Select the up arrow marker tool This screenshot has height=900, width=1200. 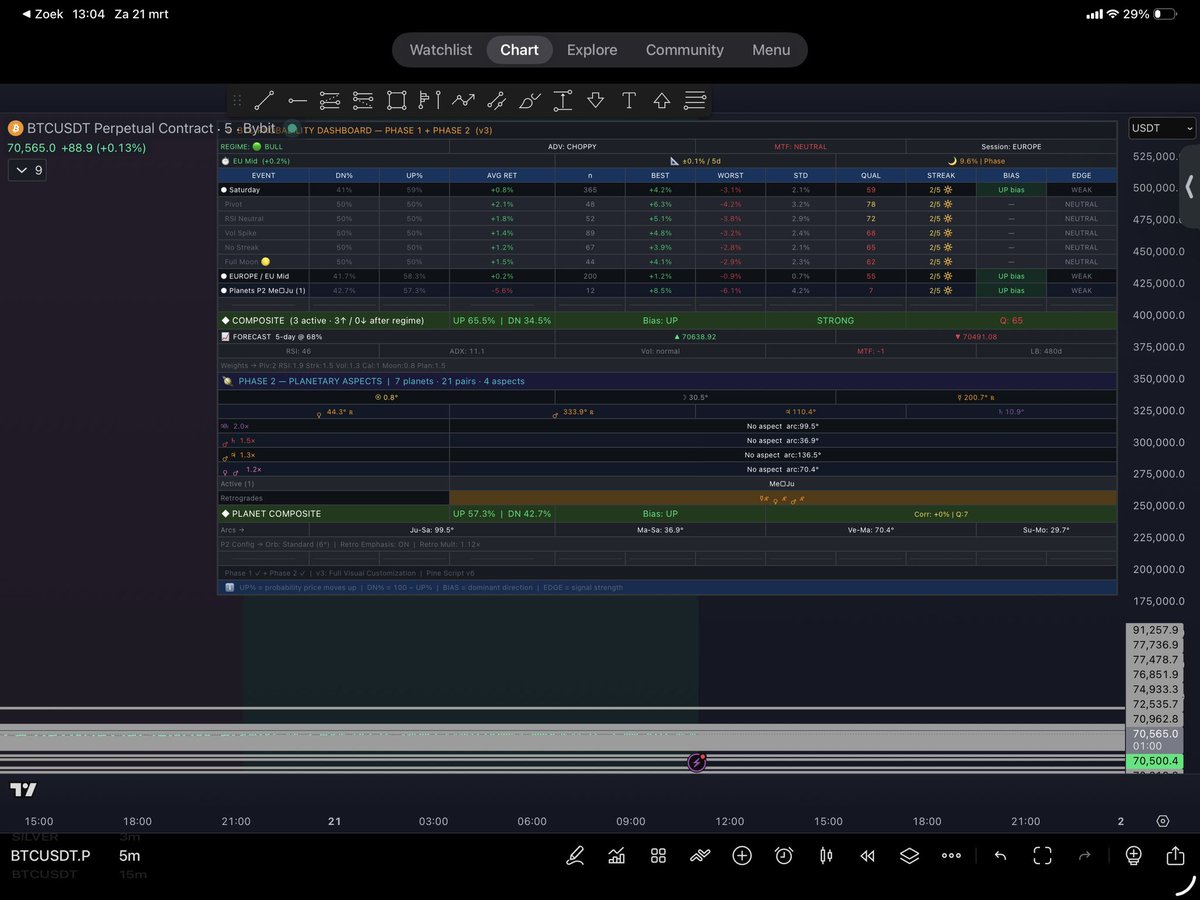[661, 100]
